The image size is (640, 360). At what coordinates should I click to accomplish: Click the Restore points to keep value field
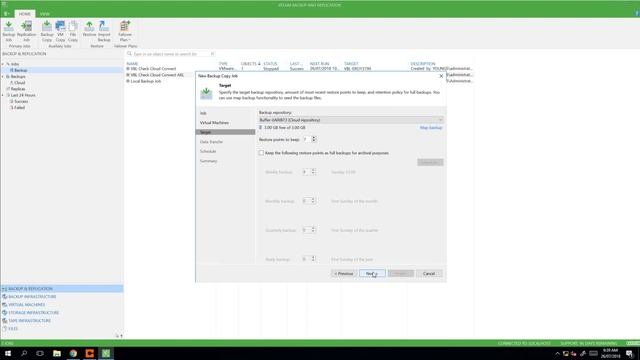[x=307, y=140]
